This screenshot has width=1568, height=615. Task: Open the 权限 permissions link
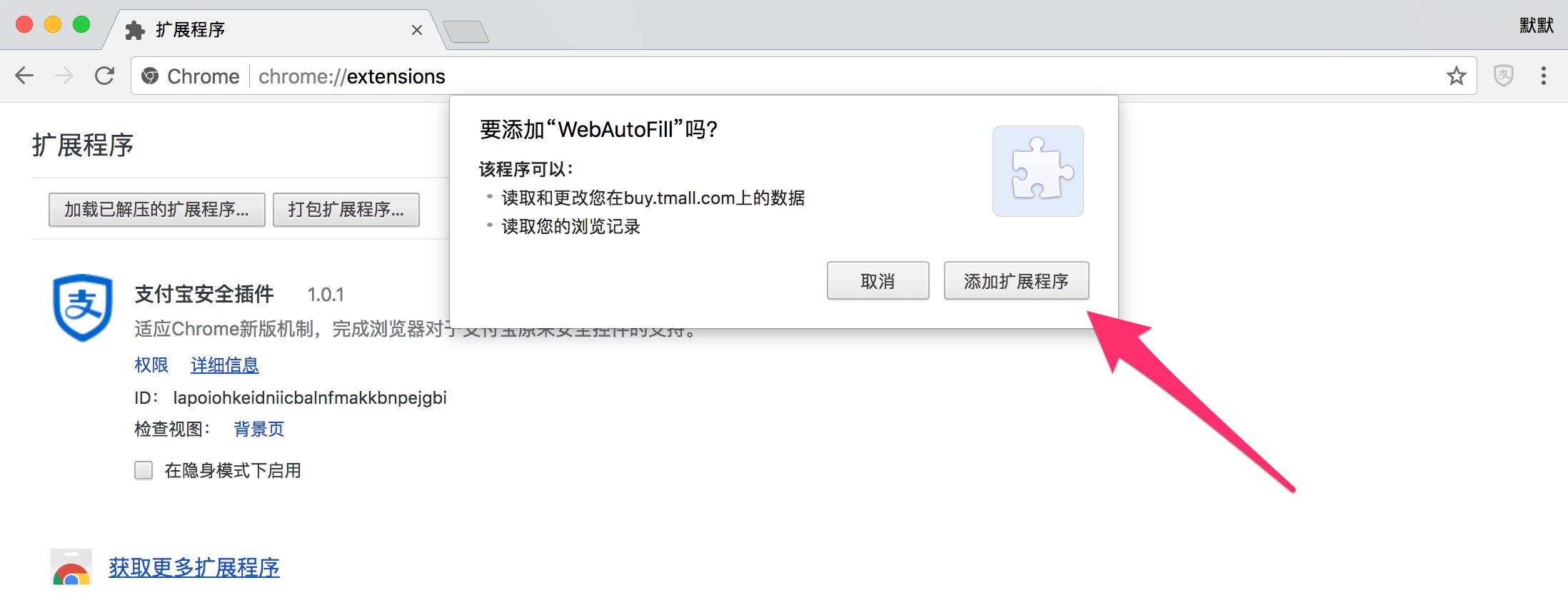tap(151, 365)
